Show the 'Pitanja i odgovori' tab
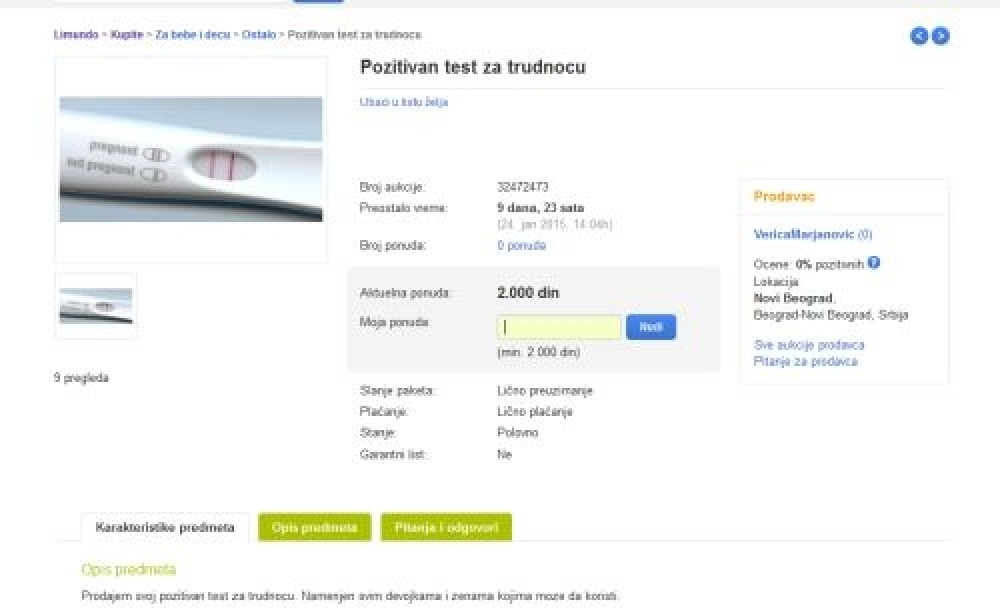 (446, 527)
